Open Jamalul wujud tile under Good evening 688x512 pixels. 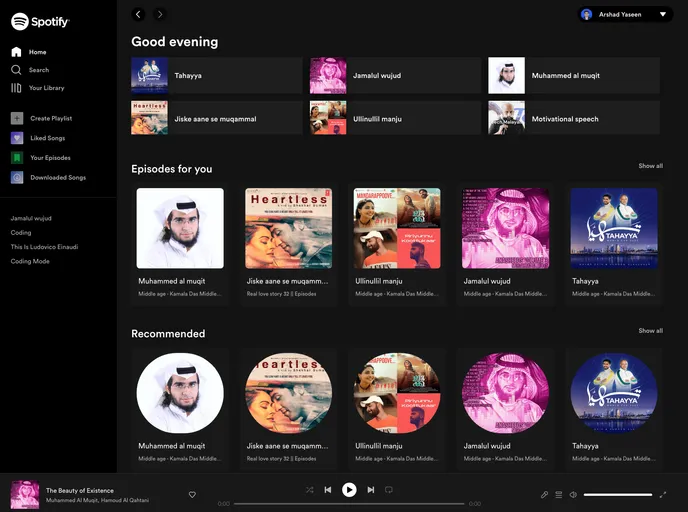click(395, 75)
